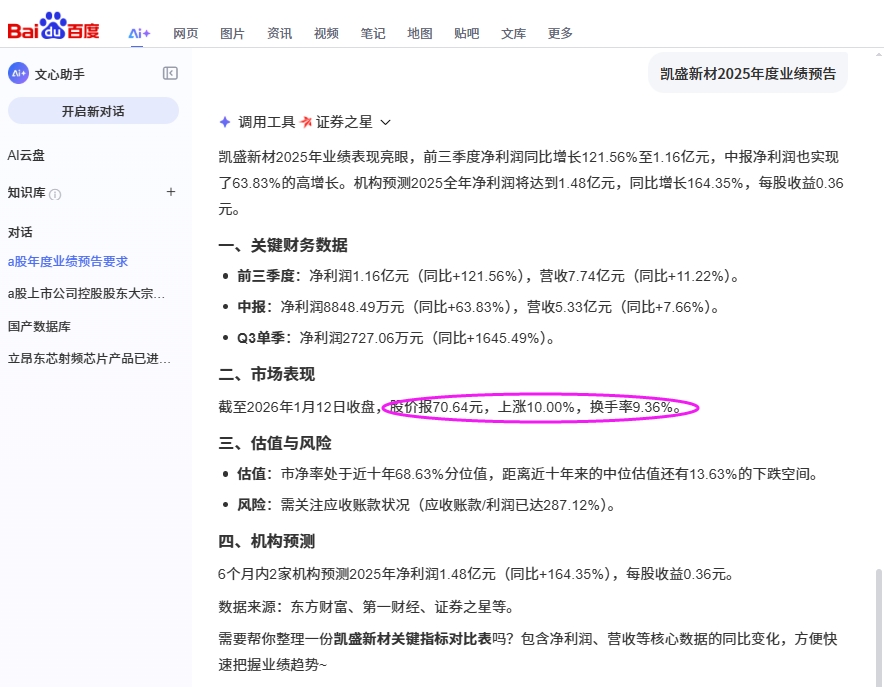Viewport: 884px width, 687px height.
Task: Open conversation 立昂东芯射频芯片产品已进…
Action: click(x=89, y=358)
